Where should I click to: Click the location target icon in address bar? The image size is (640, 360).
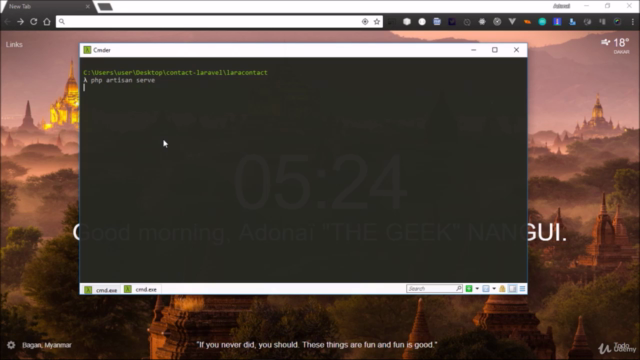point(365,22)
